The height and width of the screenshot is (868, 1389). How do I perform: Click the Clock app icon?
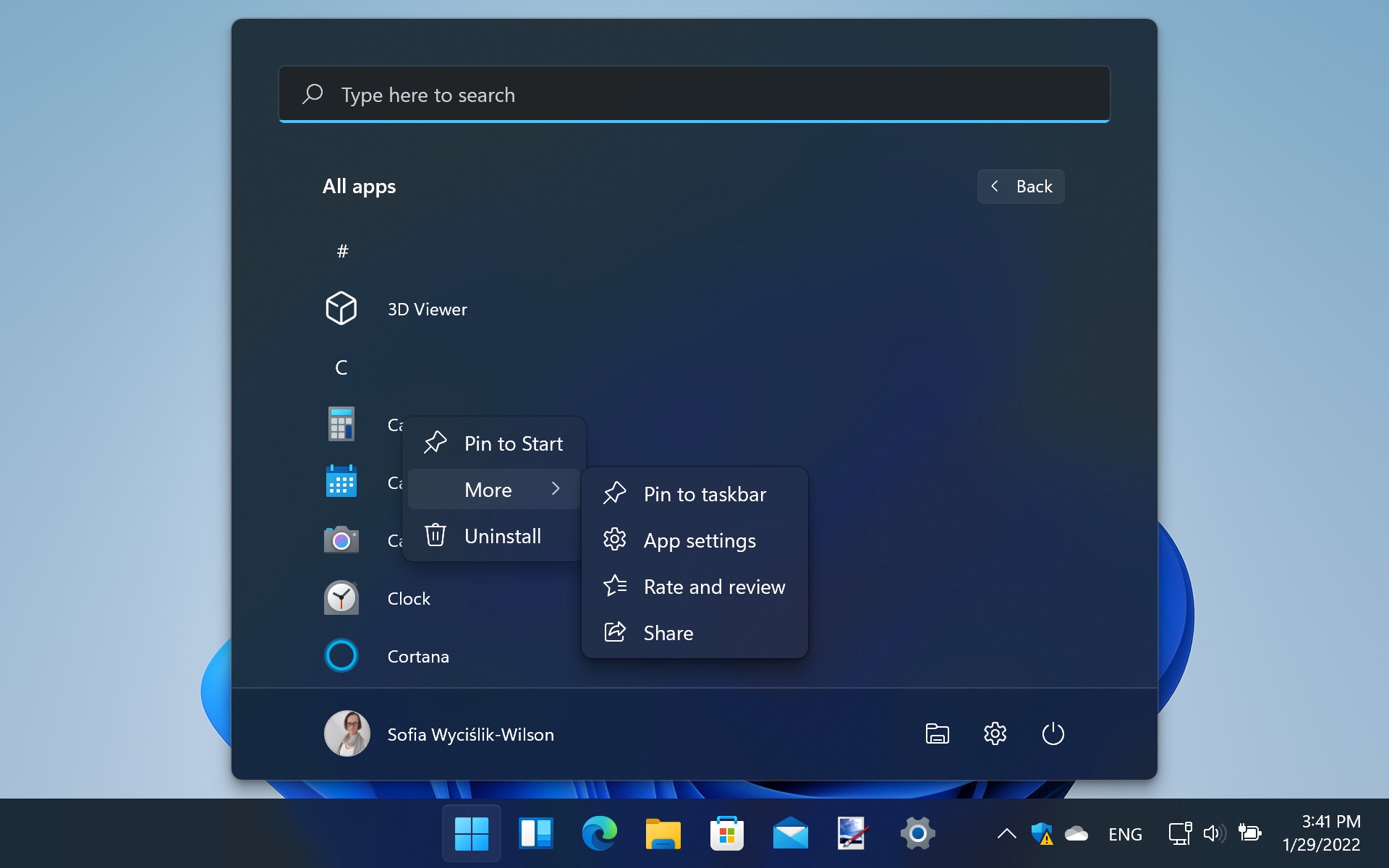click(341, 598)
